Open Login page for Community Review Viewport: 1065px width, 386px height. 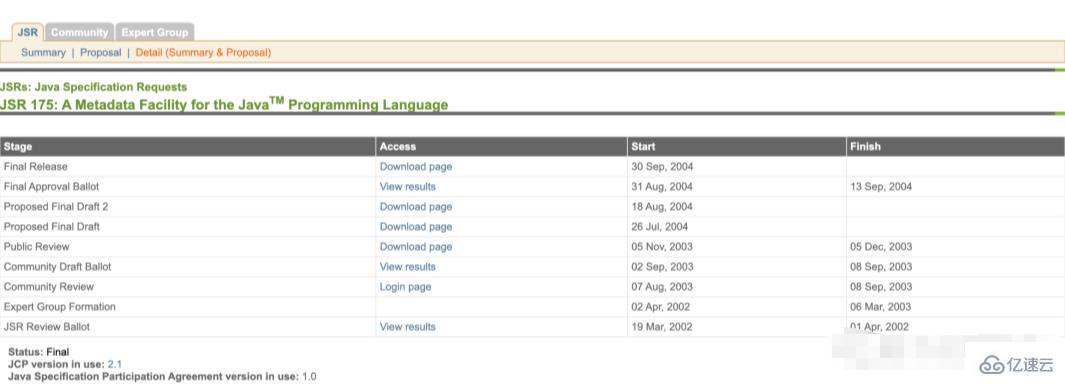click(x=405, y=287)
